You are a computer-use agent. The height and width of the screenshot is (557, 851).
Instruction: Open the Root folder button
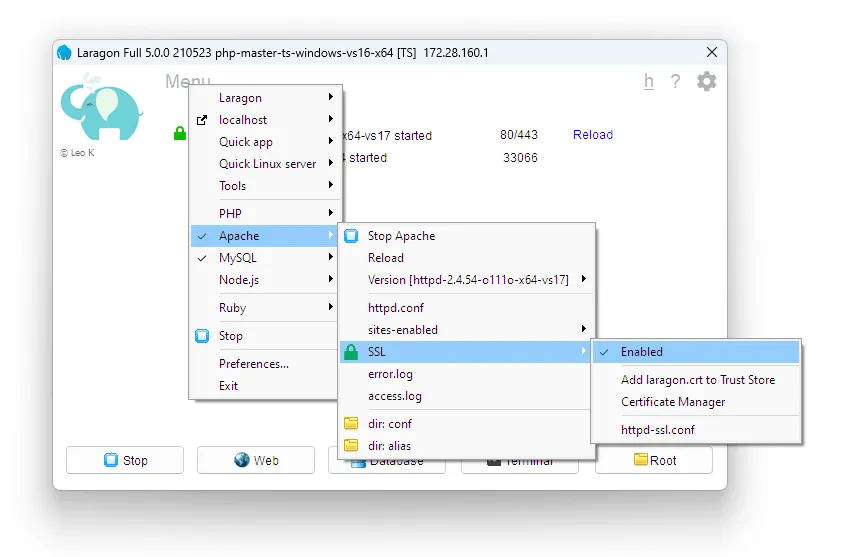tap(654, 460)
